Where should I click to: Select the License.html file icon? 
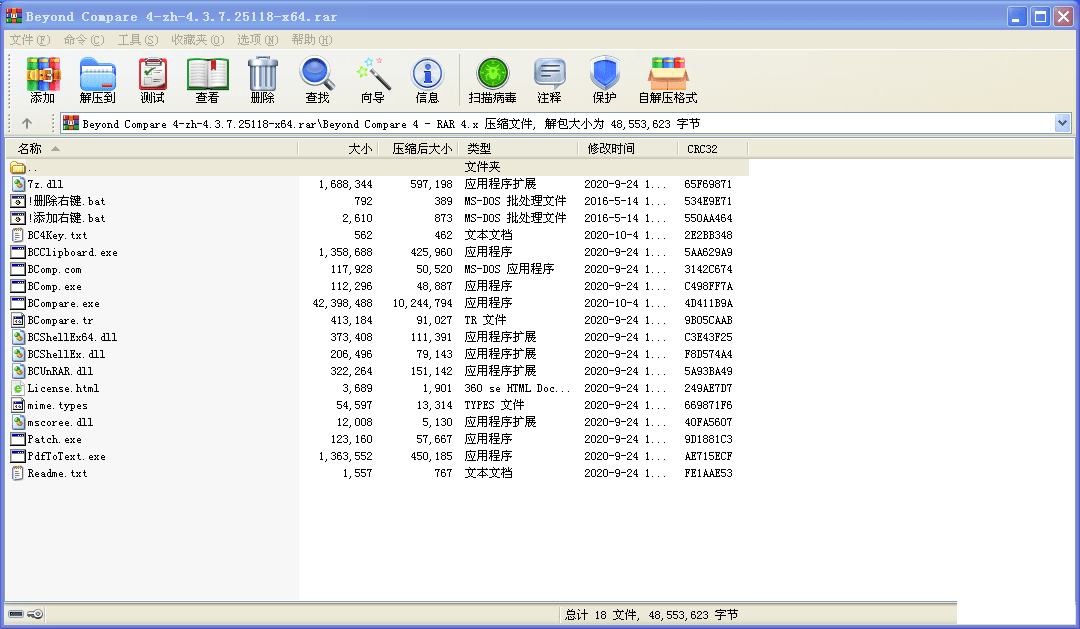click(x=18, y=388)
